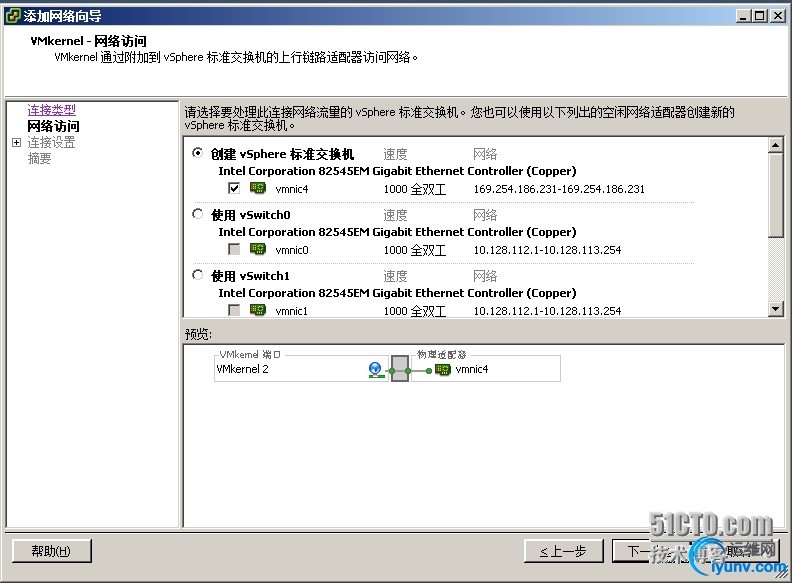This screenshot has height=583, width=792.
Task: Click the virtual switch box in preview diagram
Action: 400,369
